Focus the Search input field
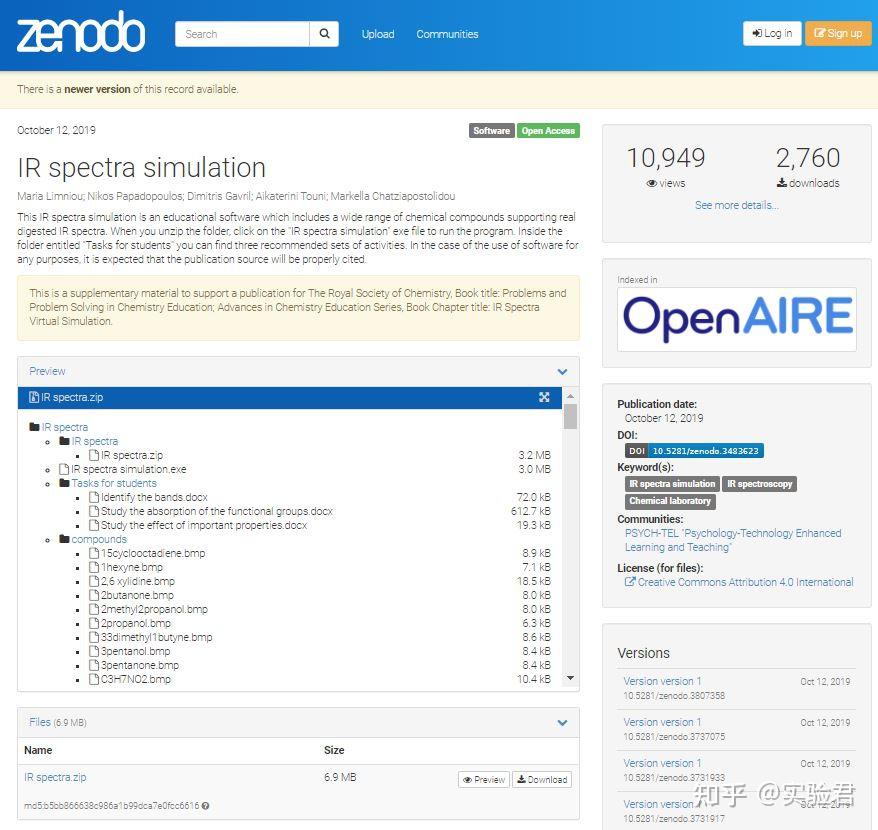 (x=242, y=34)
